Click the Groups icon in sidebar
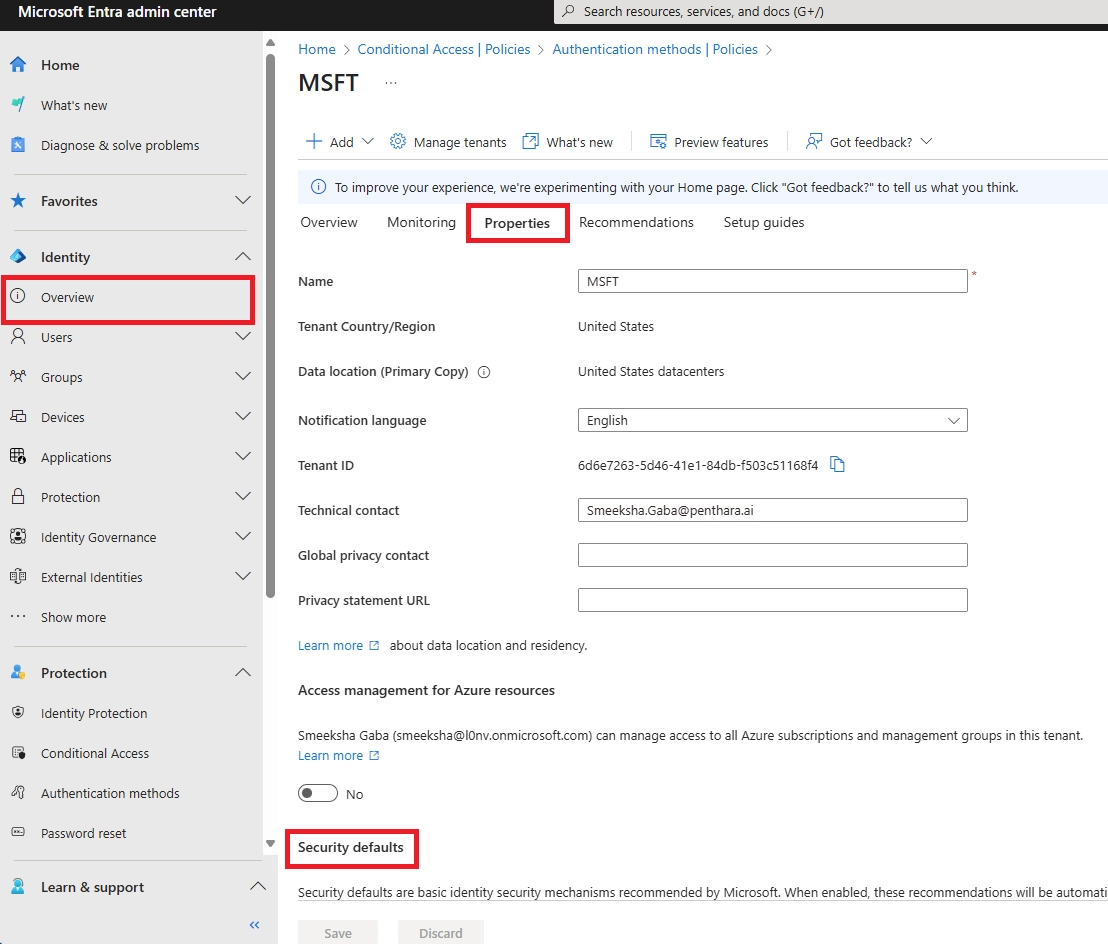Screen dimensions: 1108x944 [x=18, y=377]
